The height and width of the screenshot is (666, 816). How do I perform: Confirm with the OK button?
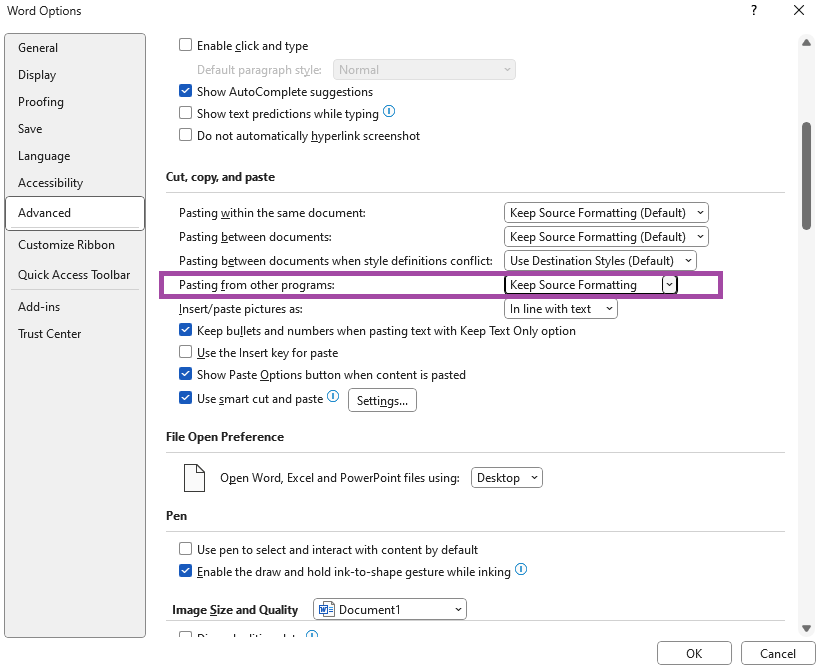(x=694, y=654)
